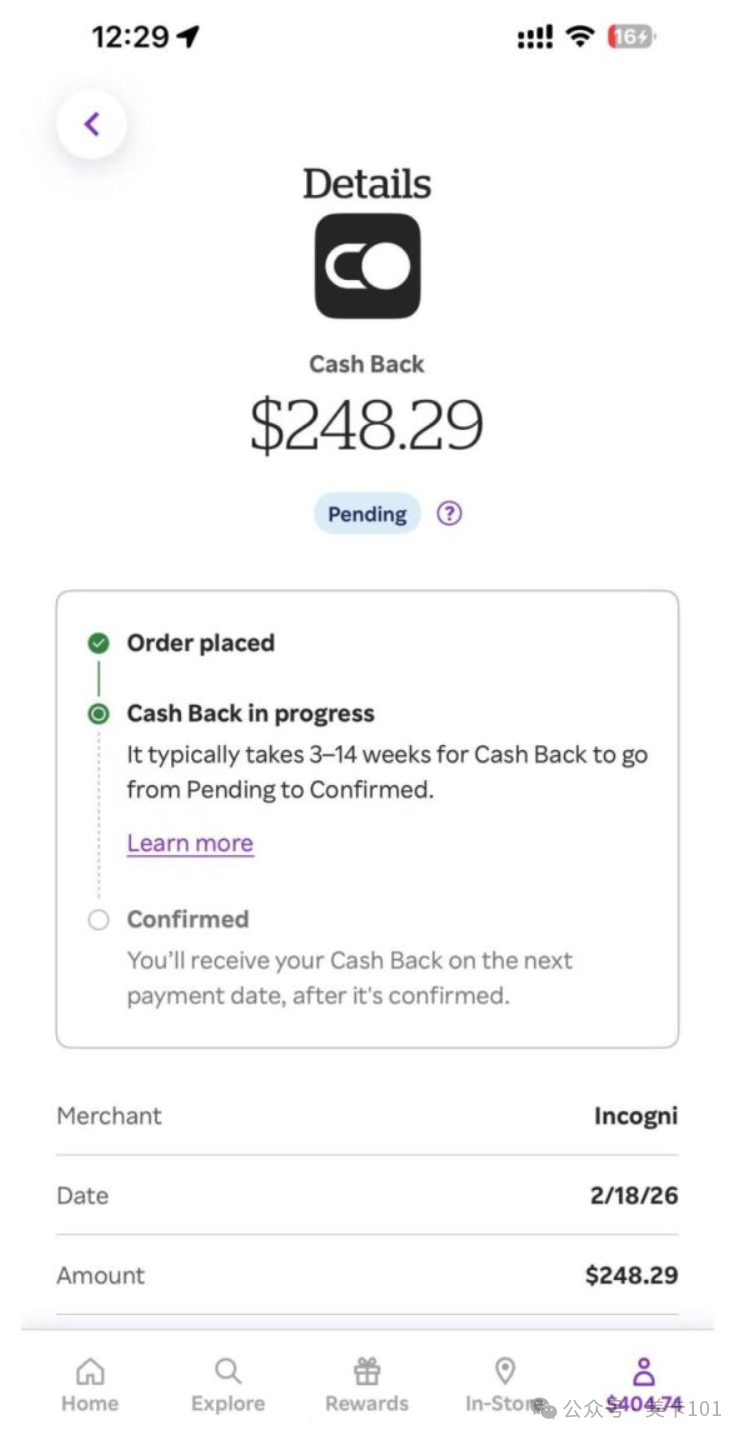The image size is (746, 1439).
Task: Select the Merchant Incogni row
Action: pos(367,1116)
